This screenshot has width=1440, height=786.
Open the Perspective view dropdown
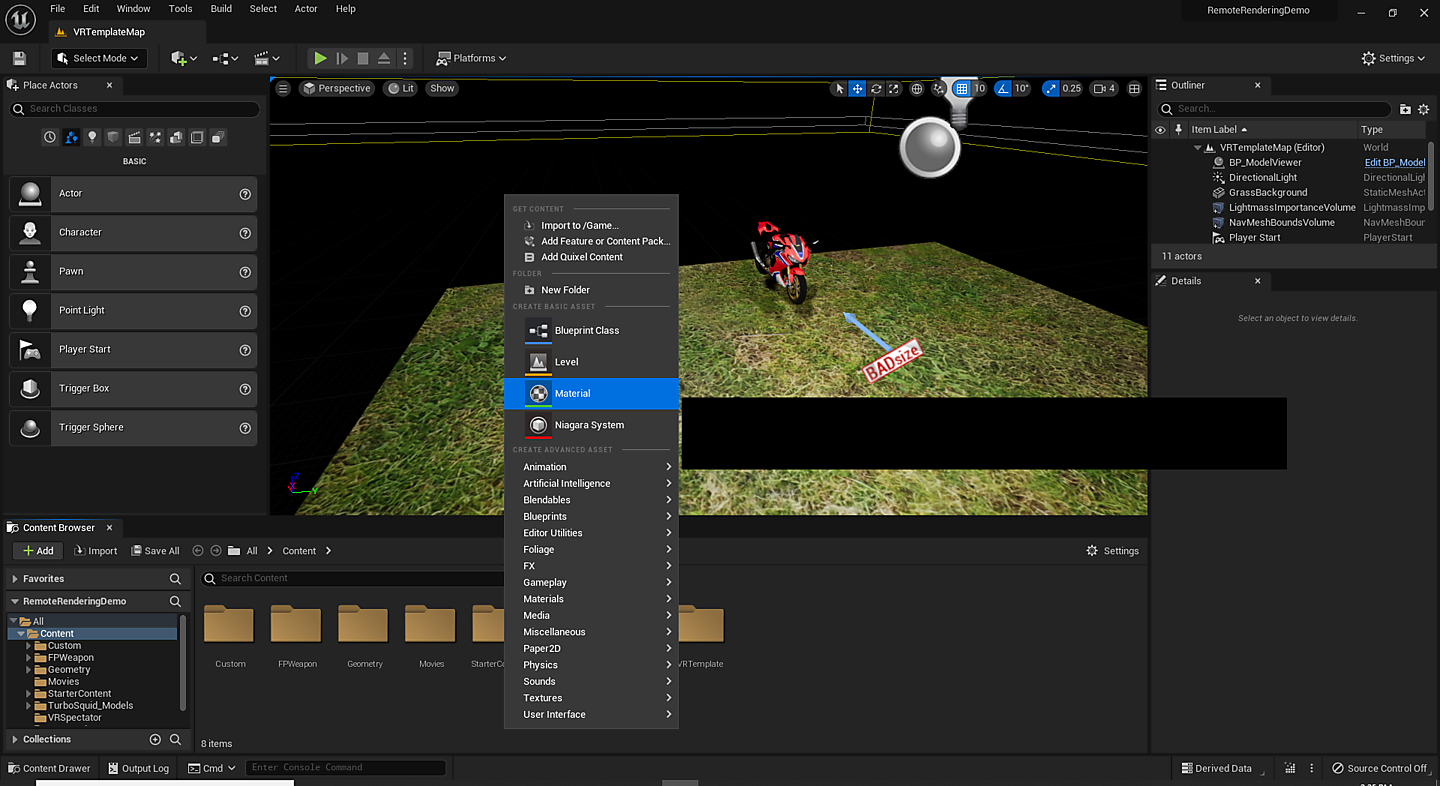point(336,88)
